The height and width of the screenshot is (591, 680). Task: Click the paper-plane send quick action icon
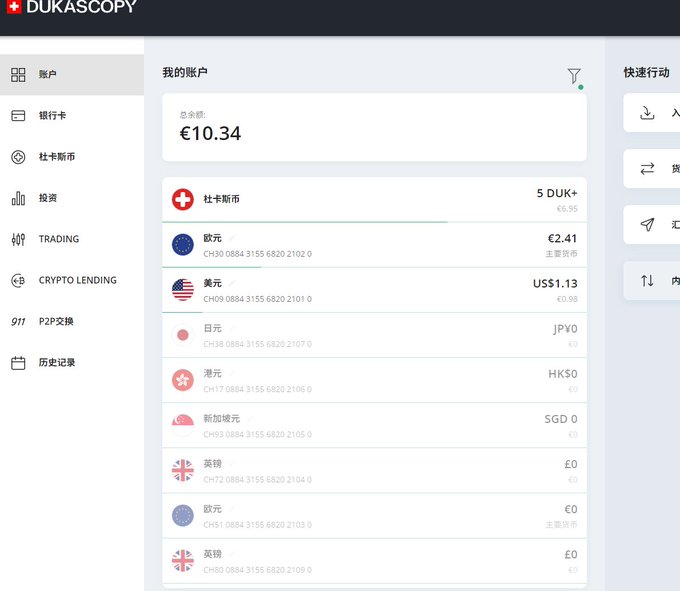(x=647, y=225)
